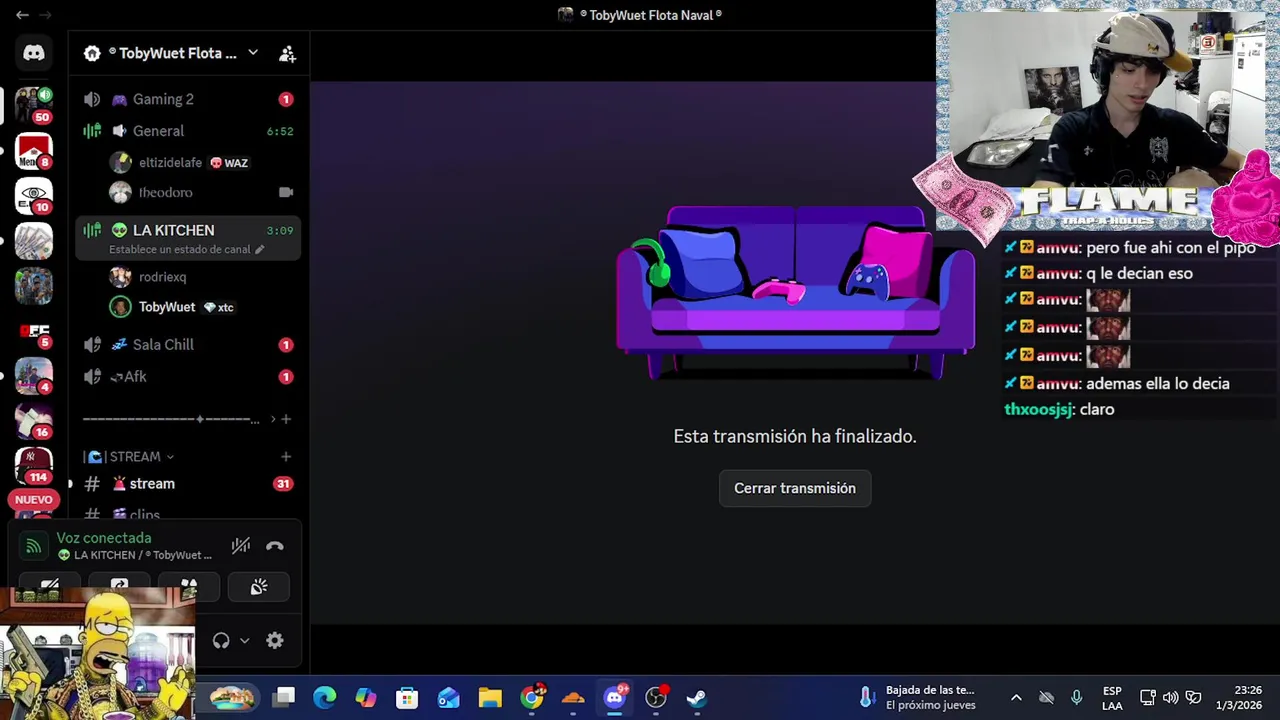The width and height of the screenshot is (1280, 720).
Task: Click the Cerrar transmisión button
Action: 795,488
